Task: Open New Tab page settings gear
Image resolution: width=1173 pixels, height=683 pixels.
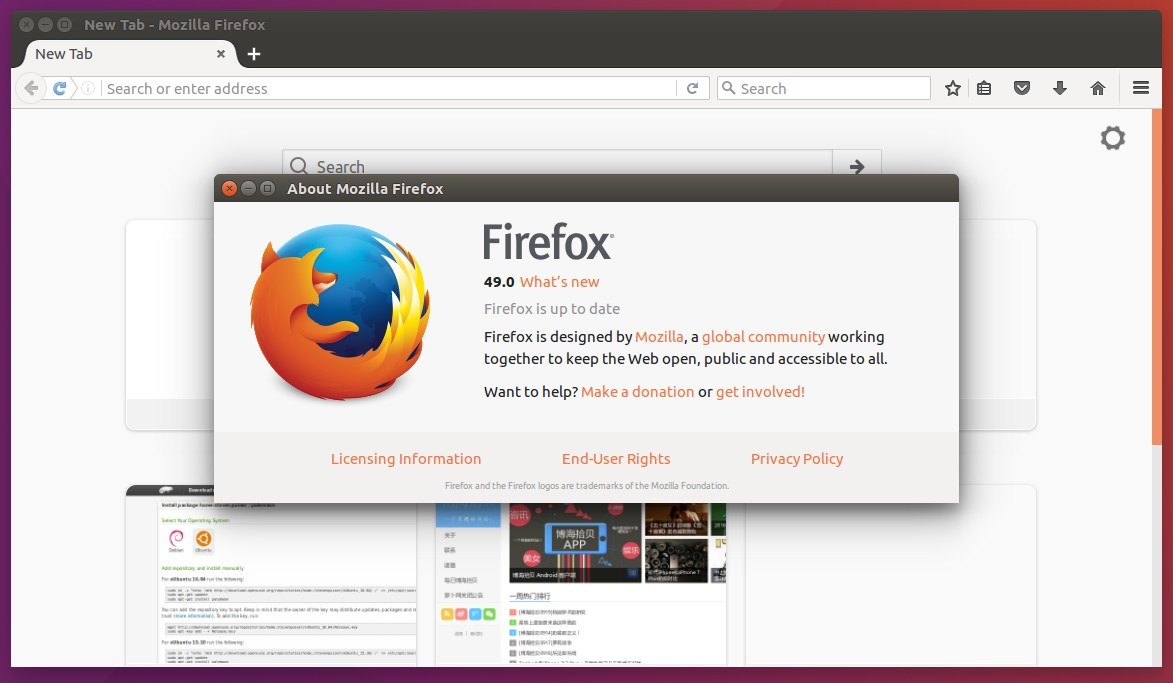Action: pyautogui.click(x=1112, y=138)
